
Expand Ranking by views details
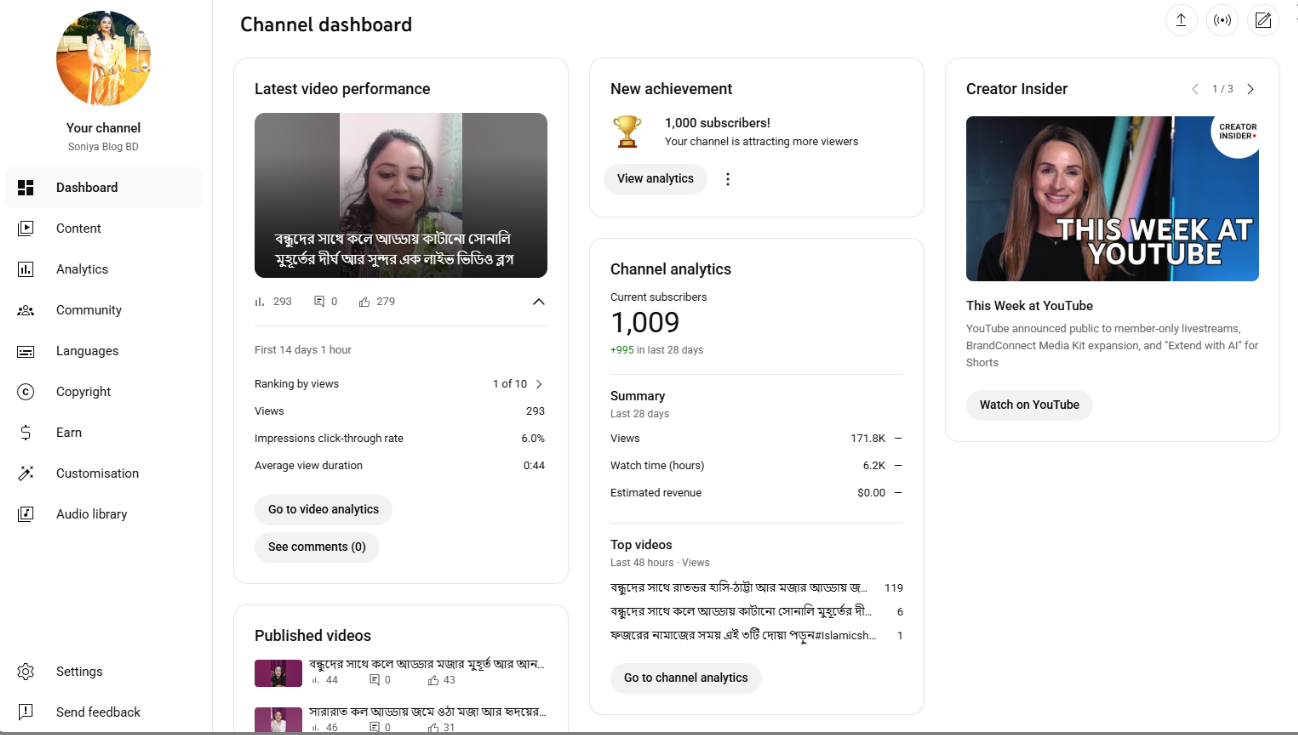click(x=538, y=383)
